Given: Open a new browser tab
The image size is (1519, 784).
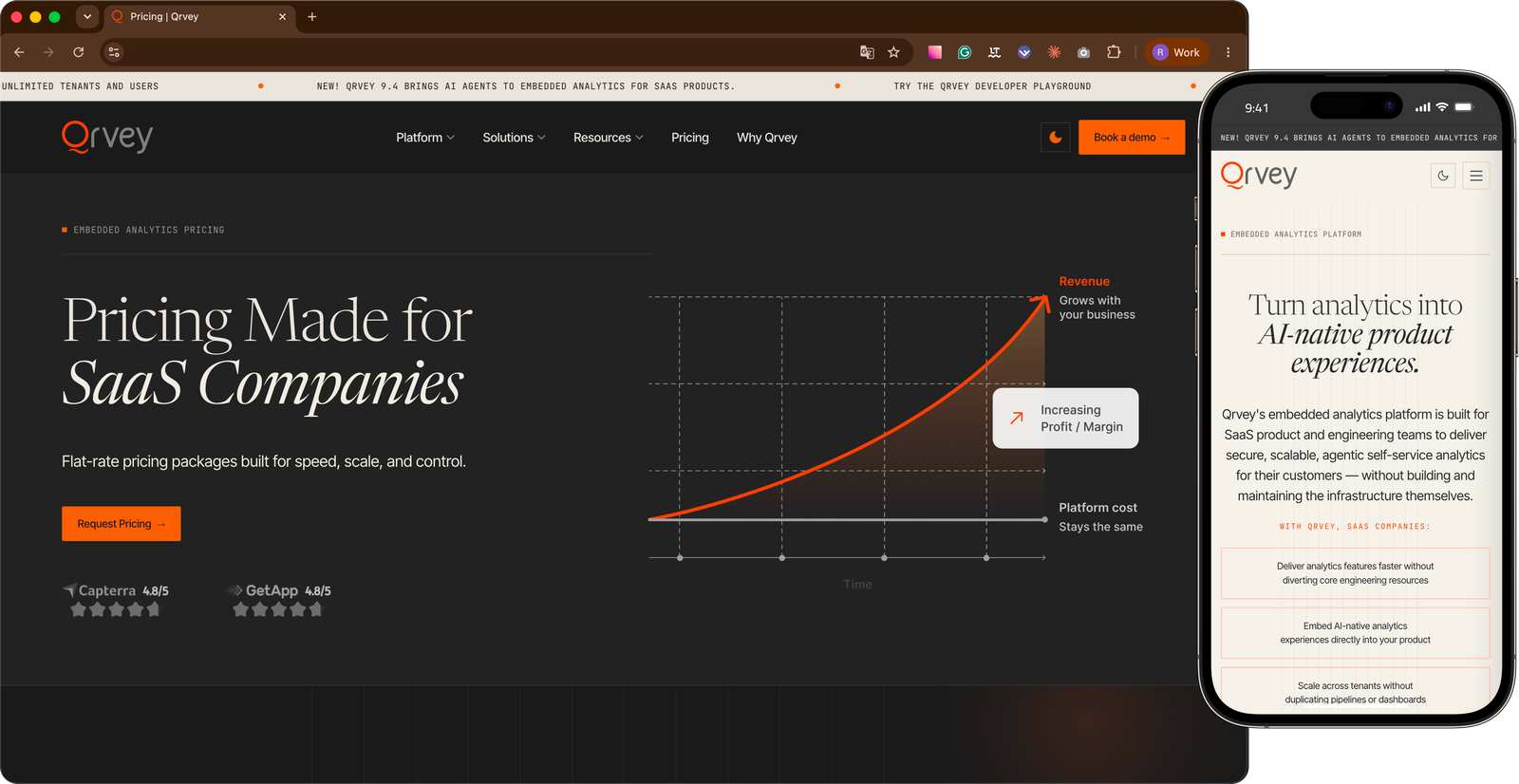Looking at the screenshot, I should pyautogui.click(x=312, y=16).
